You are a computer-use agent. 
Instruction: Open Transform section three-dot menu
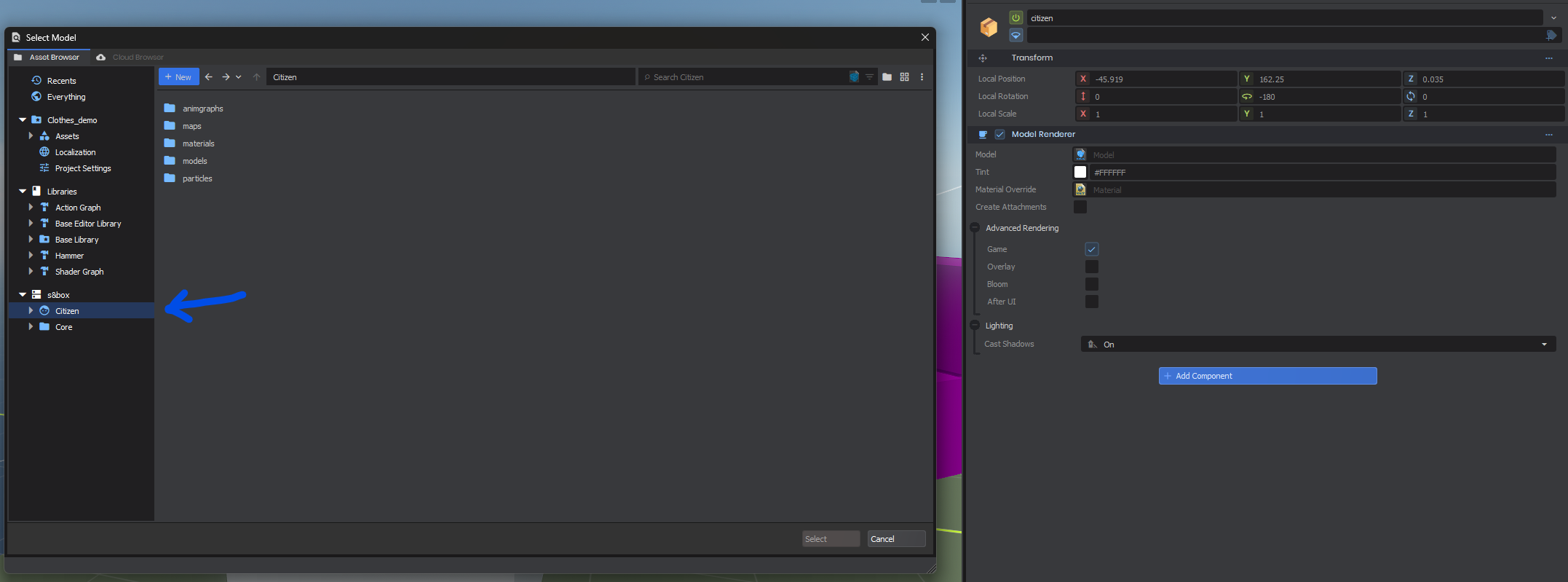click(x=1548, y=58)
